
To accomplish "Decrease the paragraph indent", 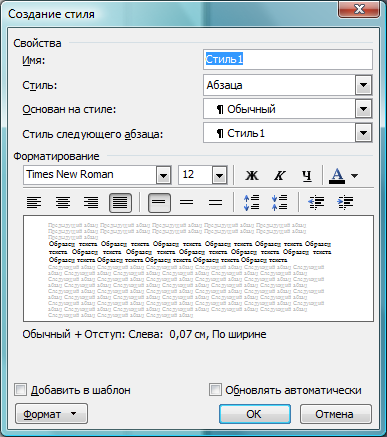I will (x=316, y=202).
